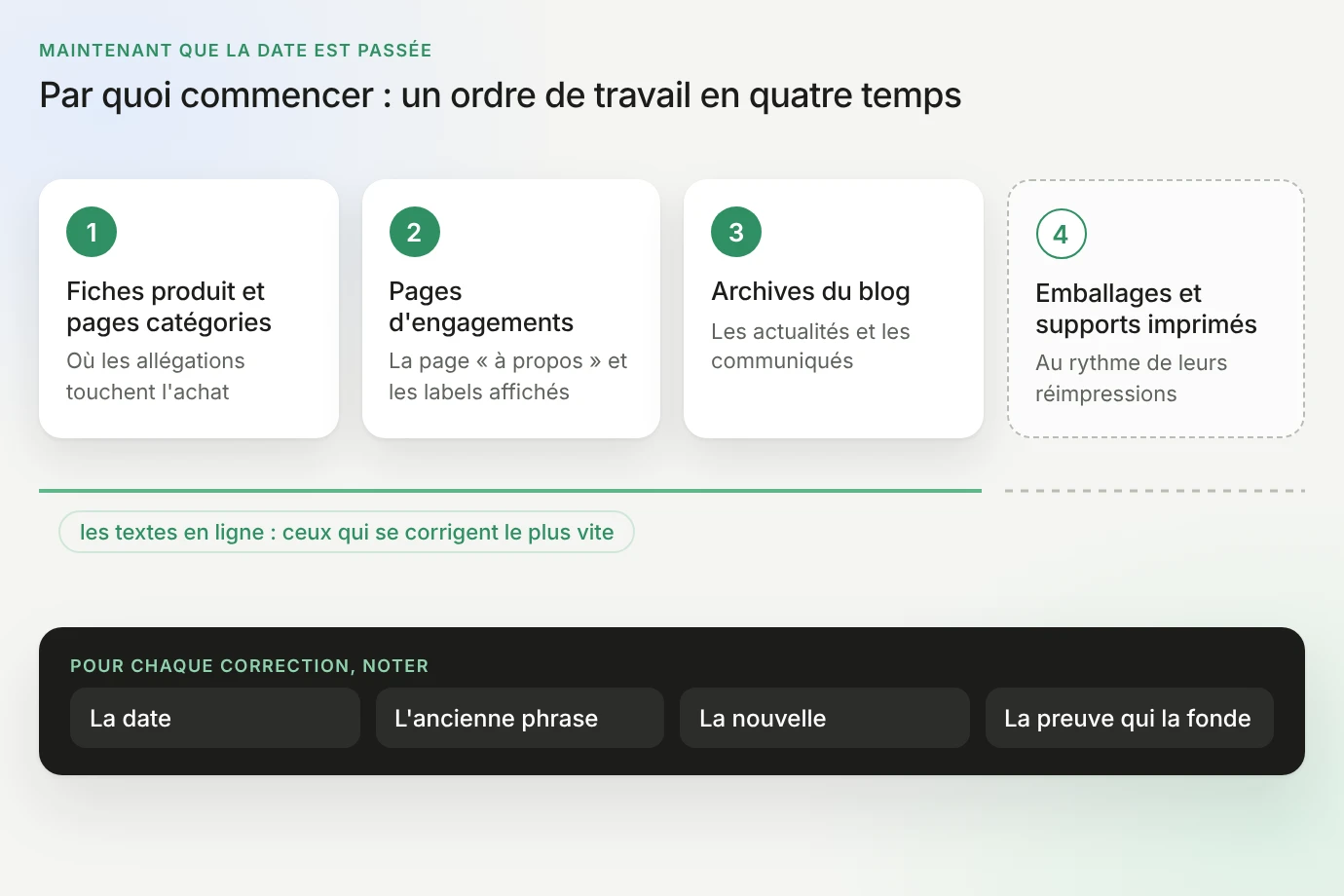Click the main title "Par quoi commencer"

pyautogui.click(x=501, y=95)
